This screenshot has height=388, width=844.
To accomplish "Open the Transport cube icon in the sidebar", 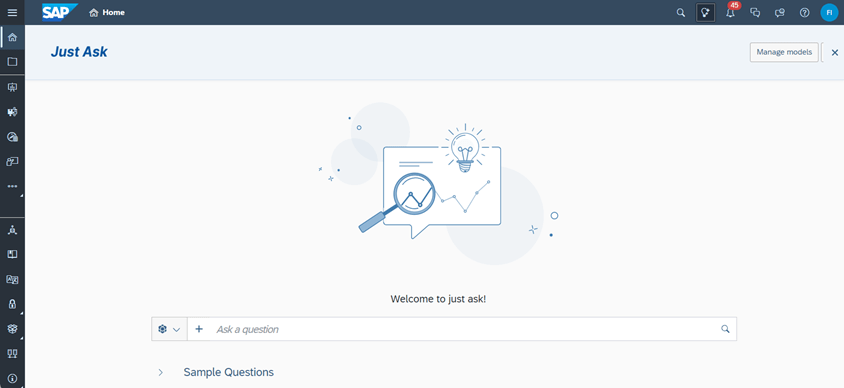I will (12, 329).
